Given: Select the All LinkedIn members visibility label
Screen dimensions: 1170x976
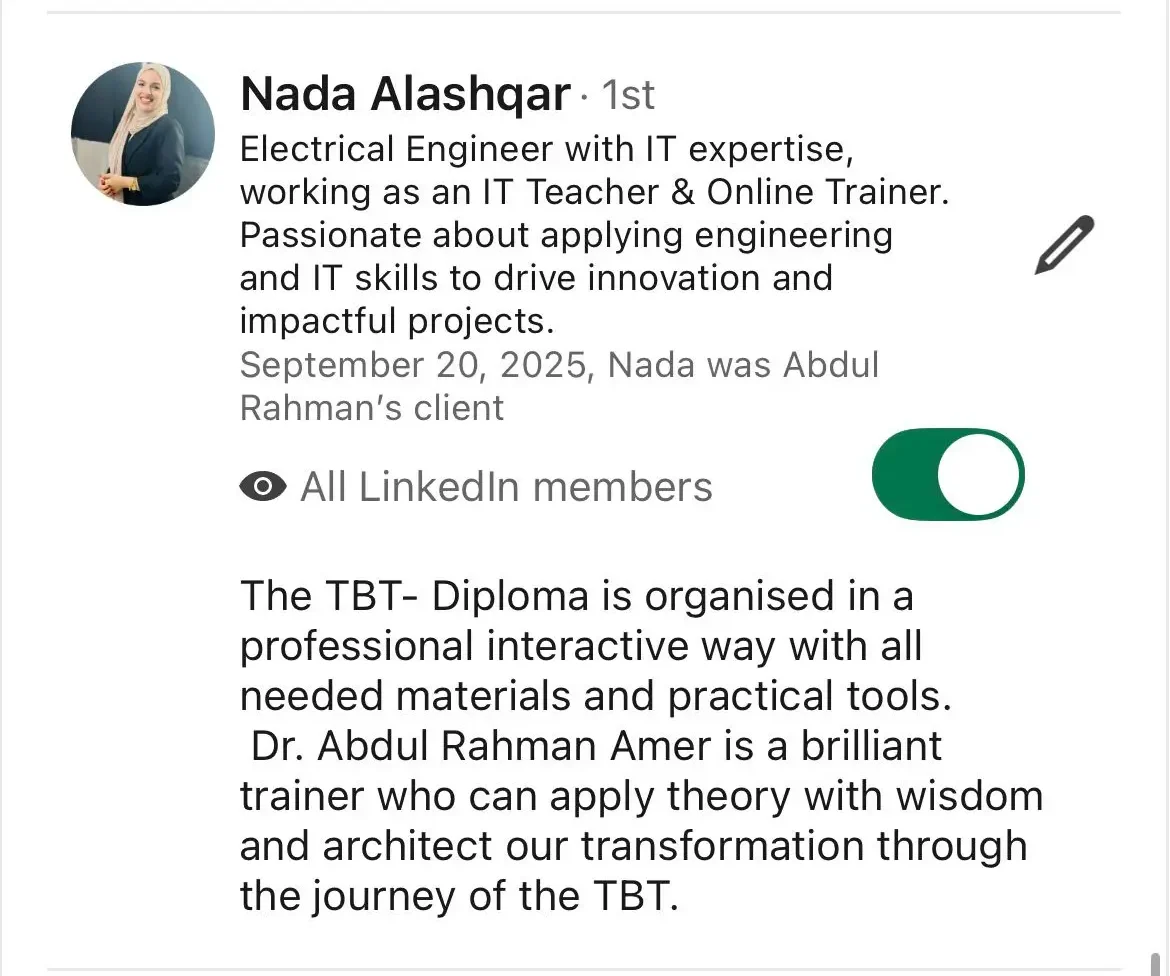Looking at the screenshot, I should [506, 488].
